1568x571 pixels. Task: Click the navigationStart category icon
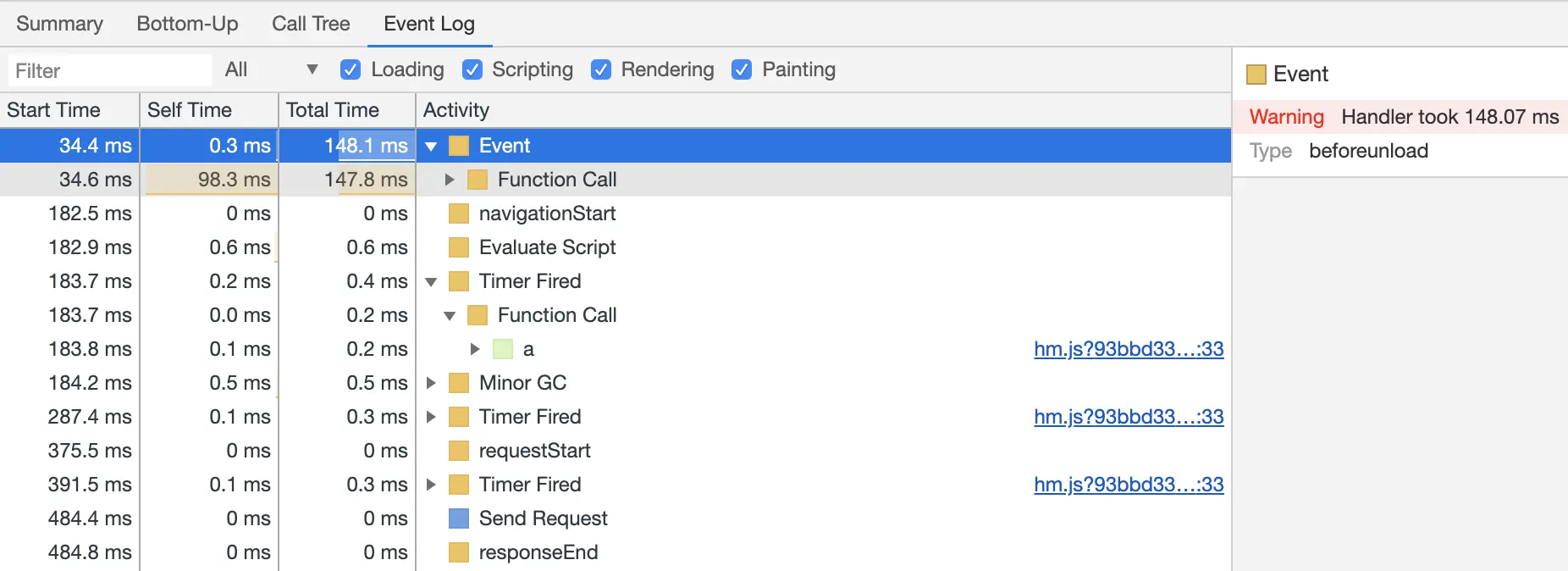point(459,213)
